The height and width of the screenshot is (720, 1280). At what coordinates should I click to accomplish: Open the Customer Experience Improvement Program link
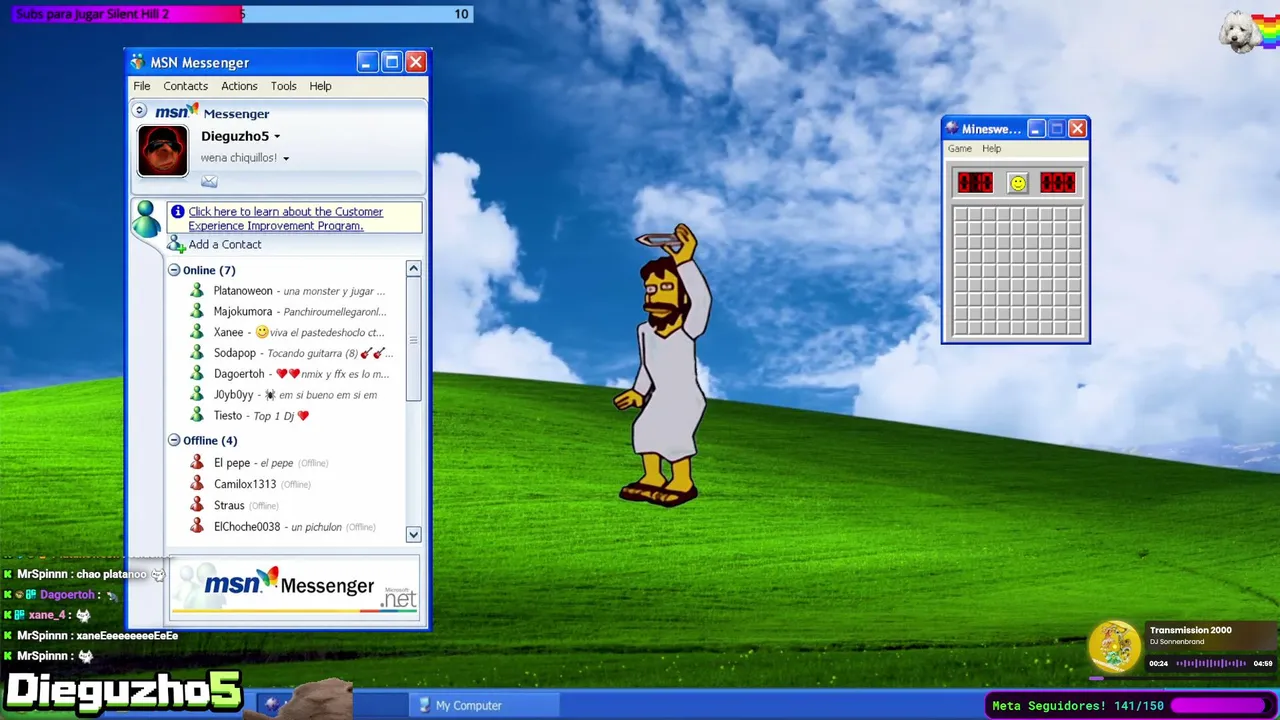[x=286, y=219]
